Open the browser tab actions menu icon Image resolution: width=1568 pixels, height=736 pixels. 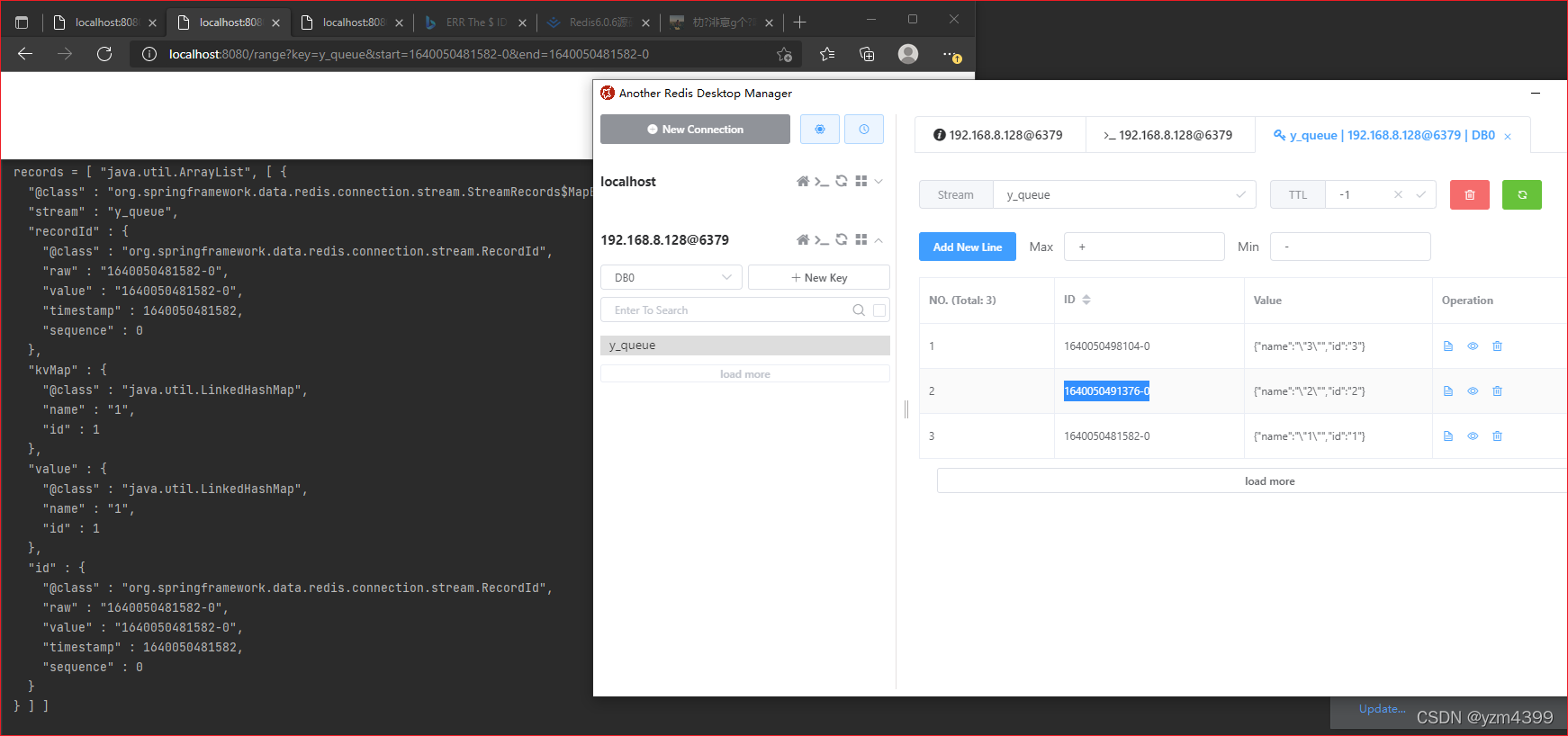pyautogui.click(x=23, y=22)
